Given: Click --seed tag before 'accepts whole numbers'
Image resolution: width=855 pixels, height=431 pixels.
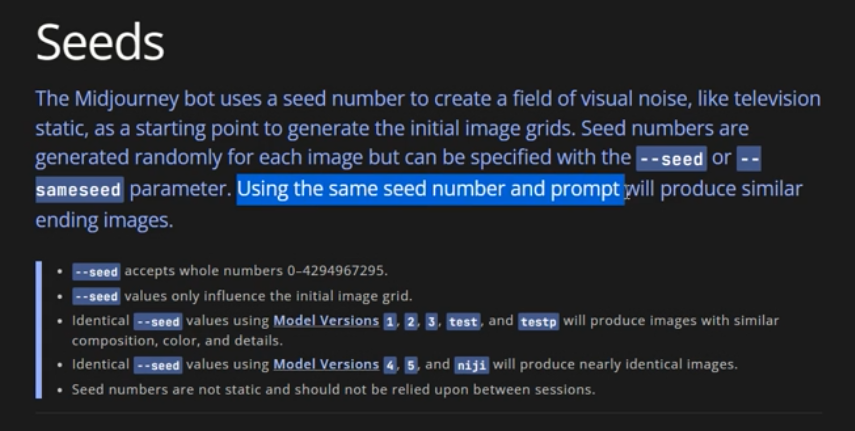Looking at the screenshot, I should (x=97, y=271).
